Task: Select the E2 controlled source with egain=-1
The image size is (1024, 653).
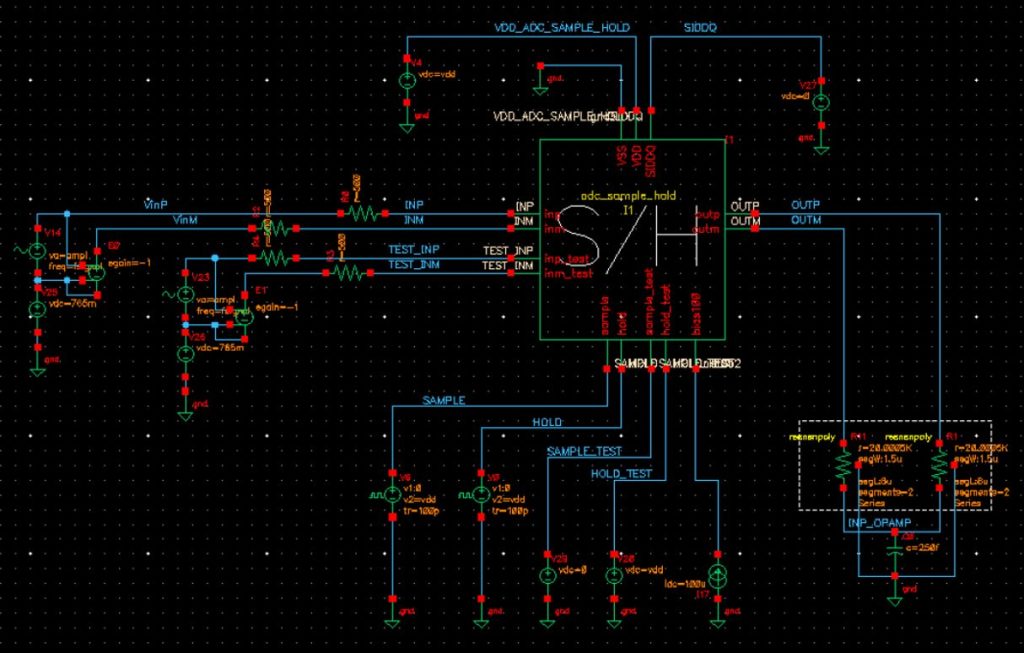Action: pyautogui.click(x=97, y=273)
